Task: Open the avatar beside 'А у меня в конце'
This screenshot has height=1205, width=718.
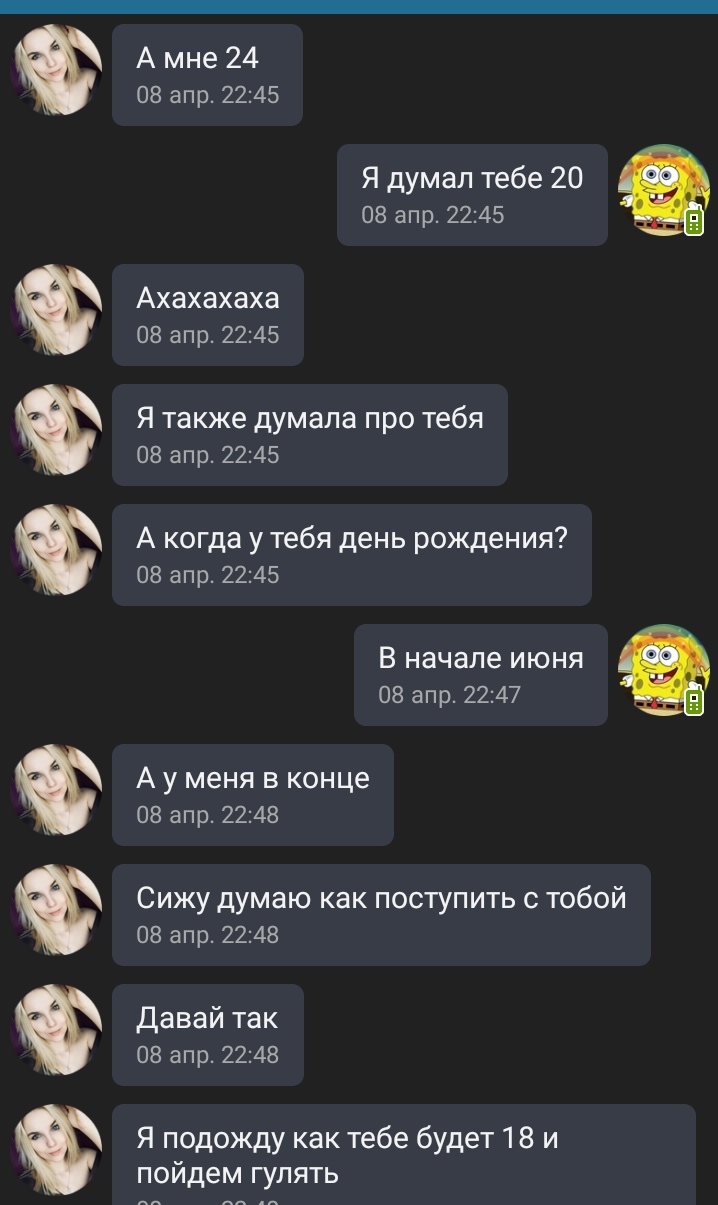Action: click(x=56, y=790)
